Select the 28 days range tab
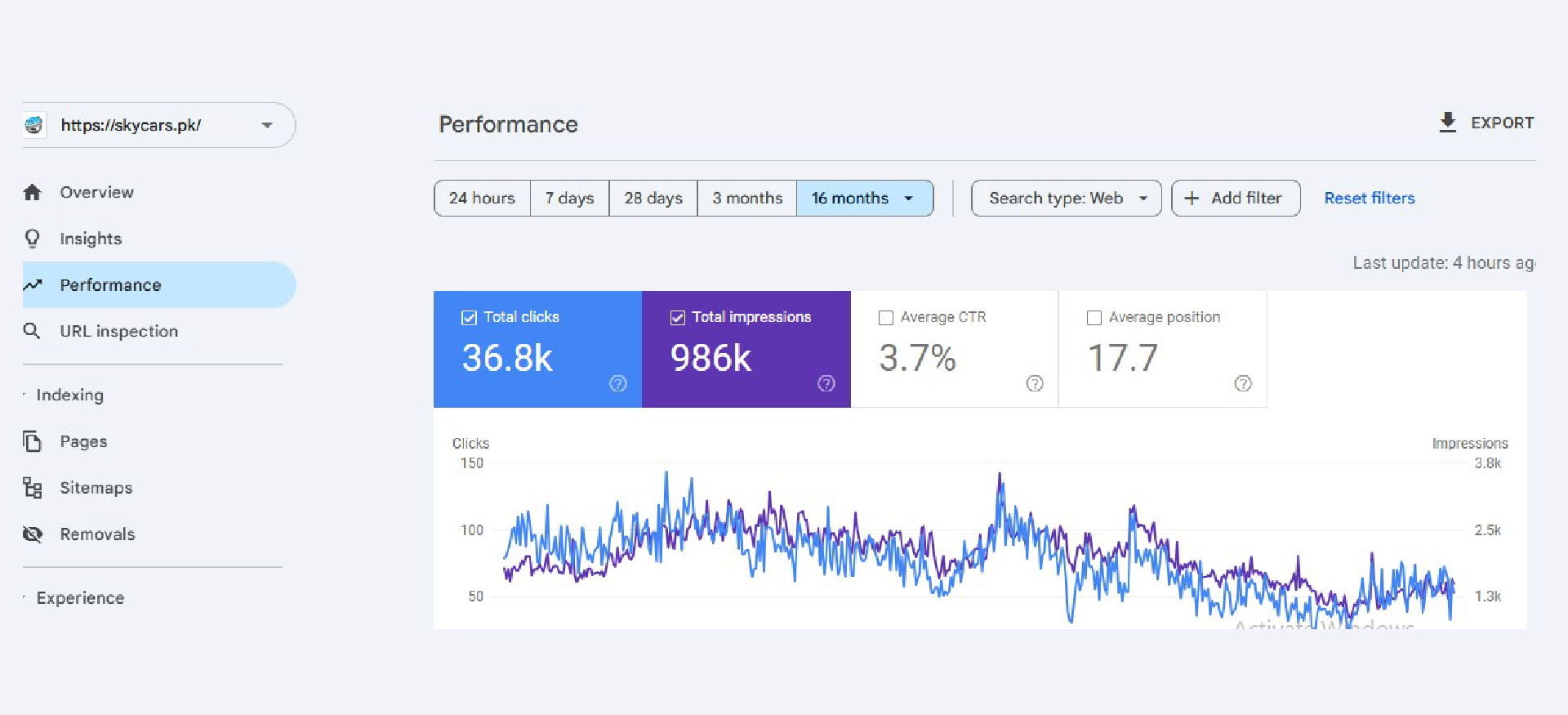Viewport: 1568px width, 715px height. pyautogui.click(x=653, y=199)
